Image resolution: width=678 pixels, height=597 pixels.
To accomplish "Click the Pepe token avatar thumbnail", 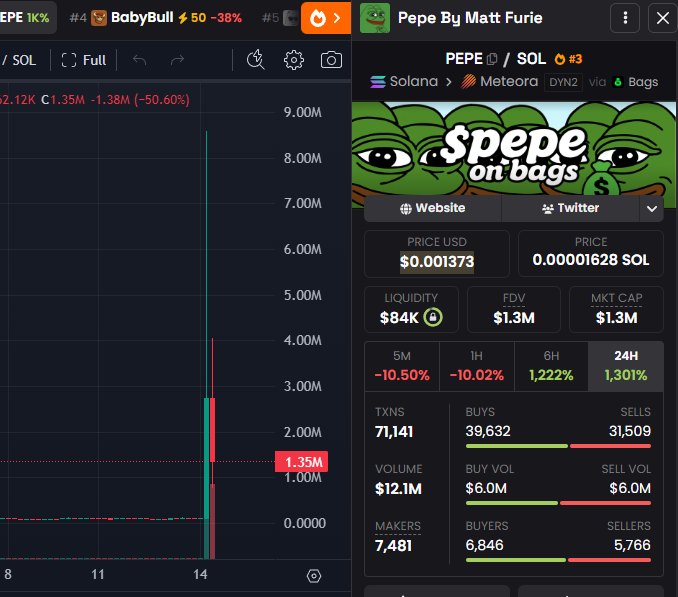I will click(x=375, y=18).
